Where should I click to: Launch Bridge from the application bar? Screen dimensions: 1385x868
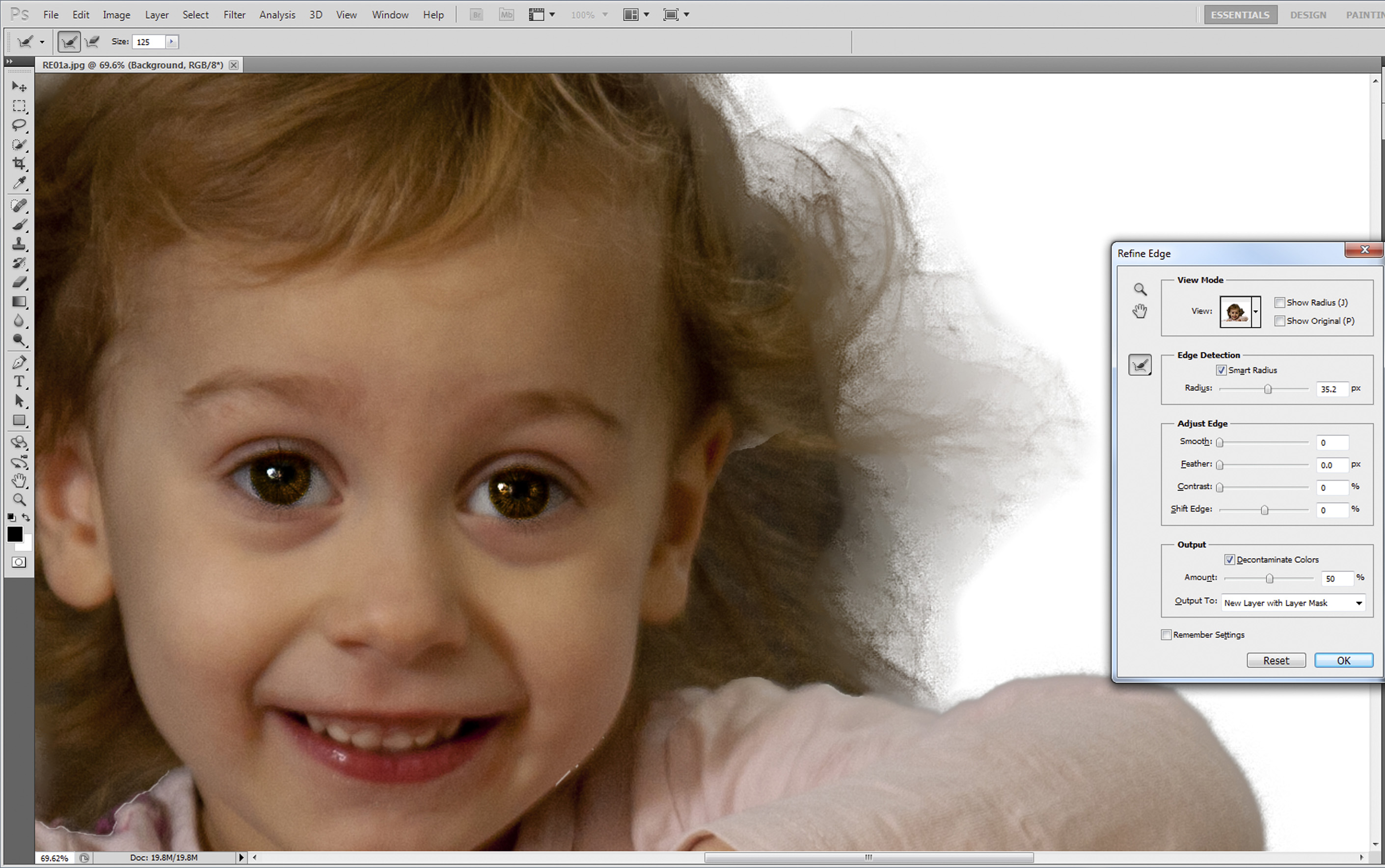tap(476, 15)
